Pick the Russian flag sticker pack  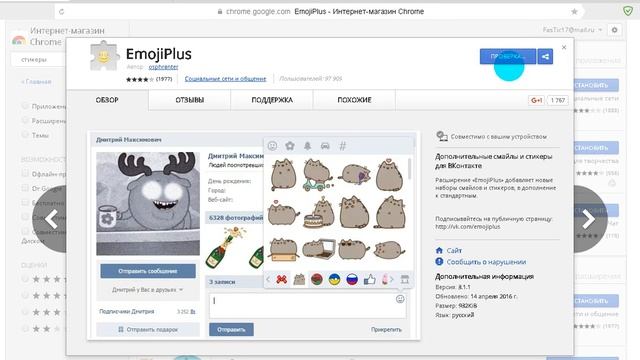[352, 280]
